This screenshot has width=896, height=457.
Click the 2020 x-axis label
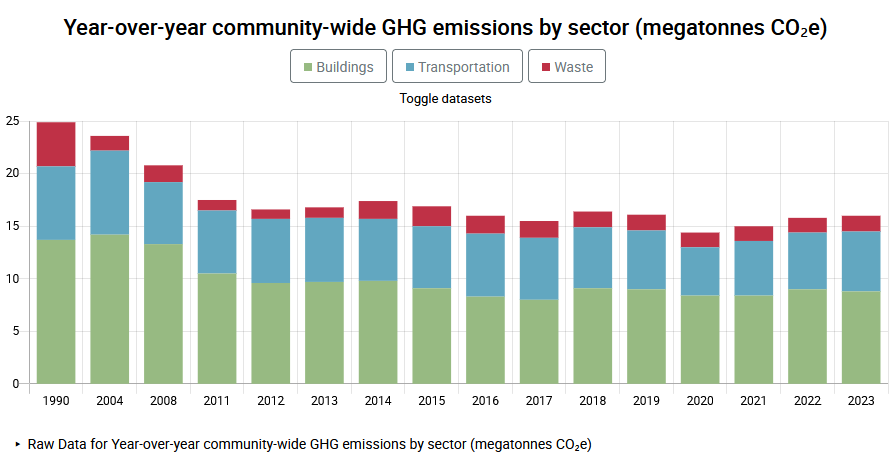(x=700, y=401)
